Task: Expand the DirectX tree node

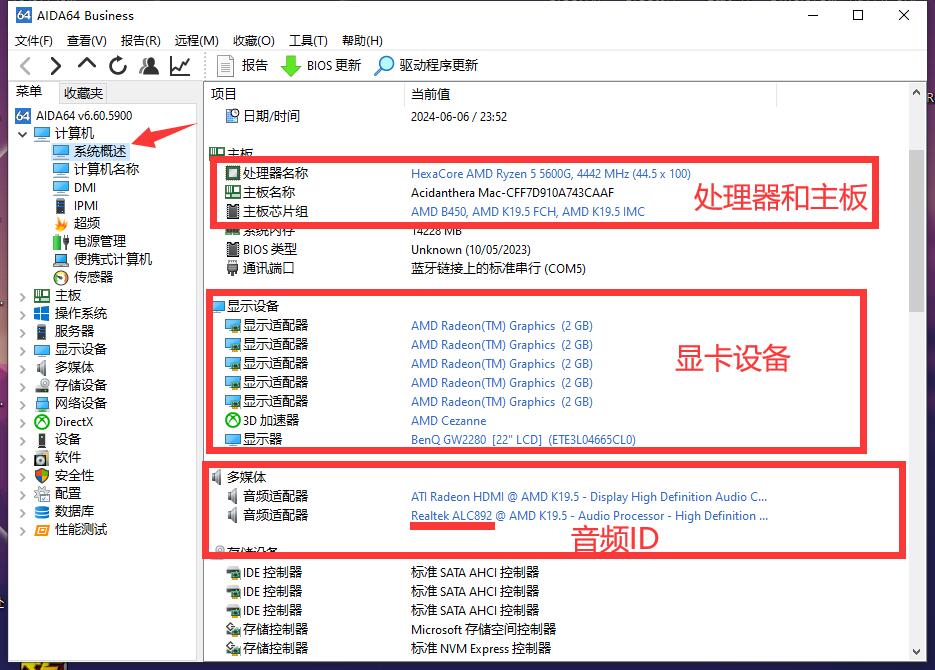Action: click(x=23, y=422)
